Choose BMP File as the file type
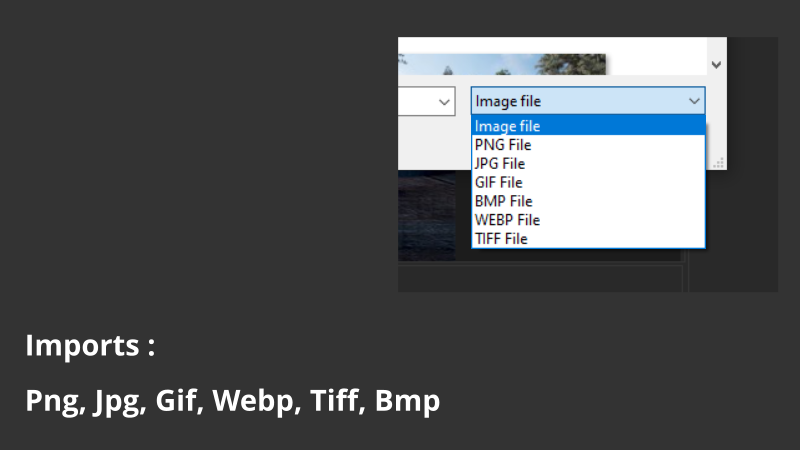Image resolution: width=800 pixels, height=450 pixels. tap(588, 201)
